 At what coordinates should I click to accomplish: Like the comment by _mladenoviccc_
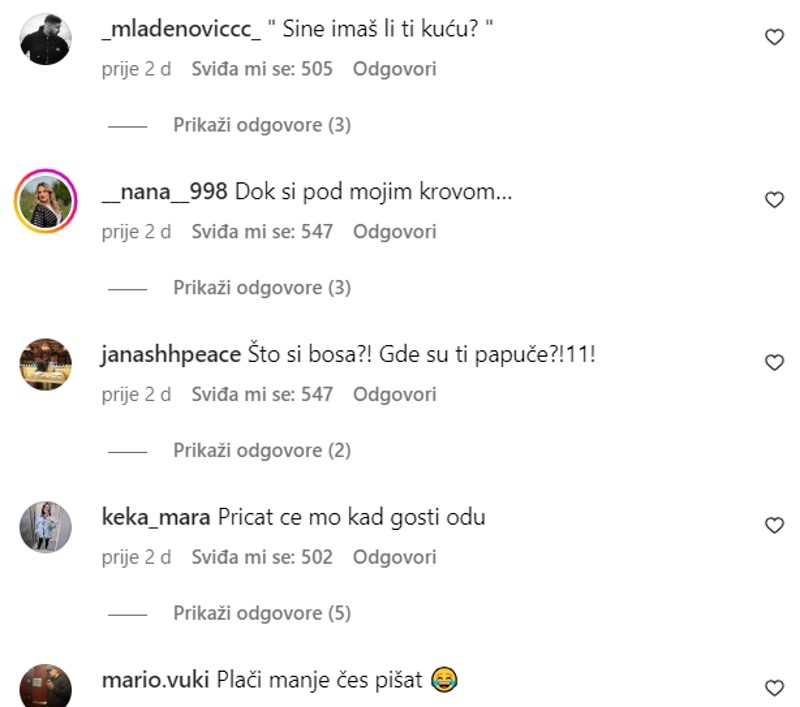[774, 37]
